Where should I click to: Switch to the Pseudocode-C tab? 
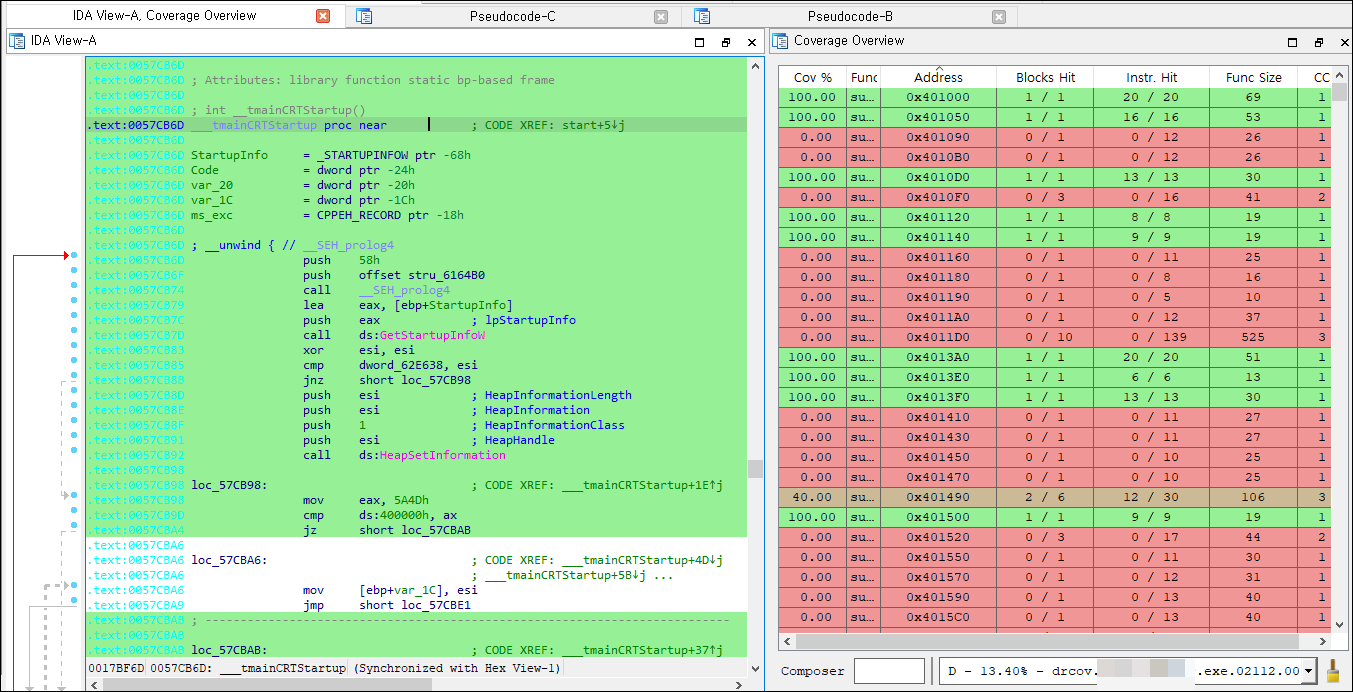[512, 16]
